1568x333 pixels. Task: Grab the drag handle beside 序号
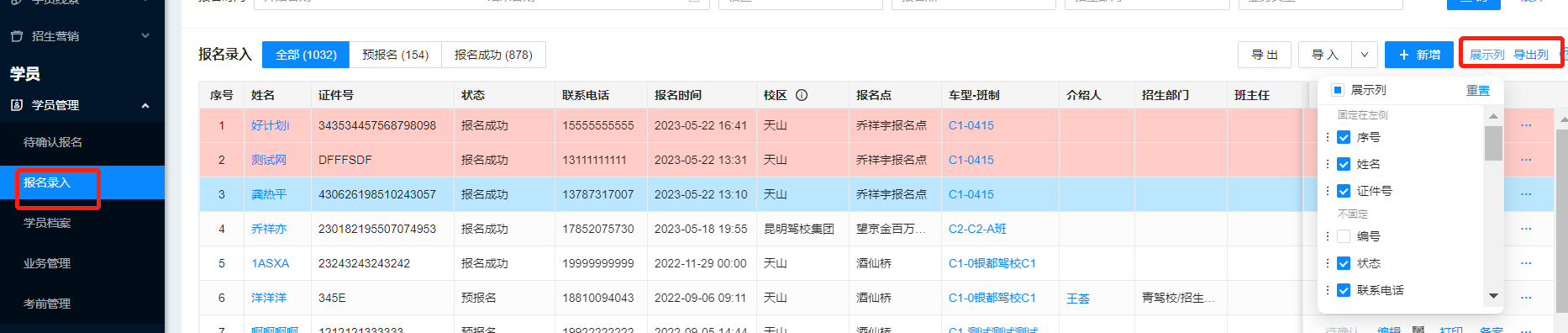pos(1328,137)
